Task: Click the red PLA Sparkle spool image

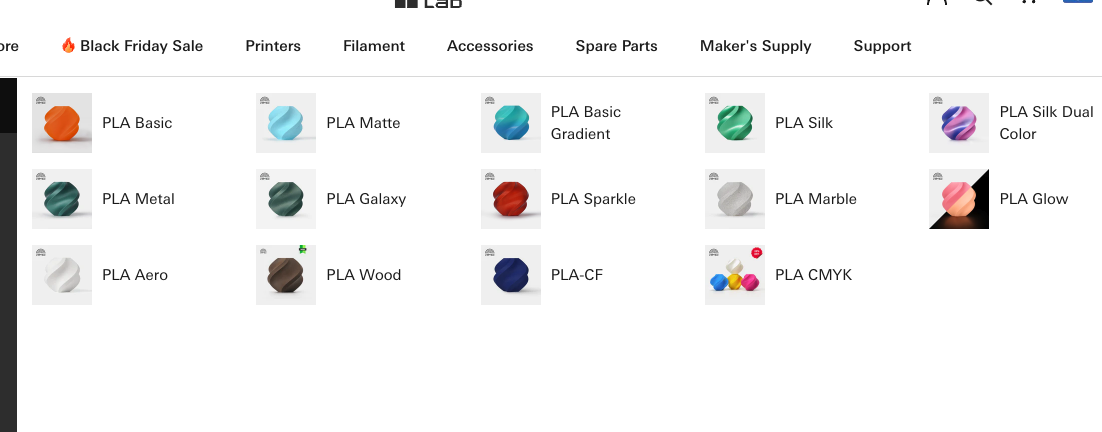Action: click(511, 199)
